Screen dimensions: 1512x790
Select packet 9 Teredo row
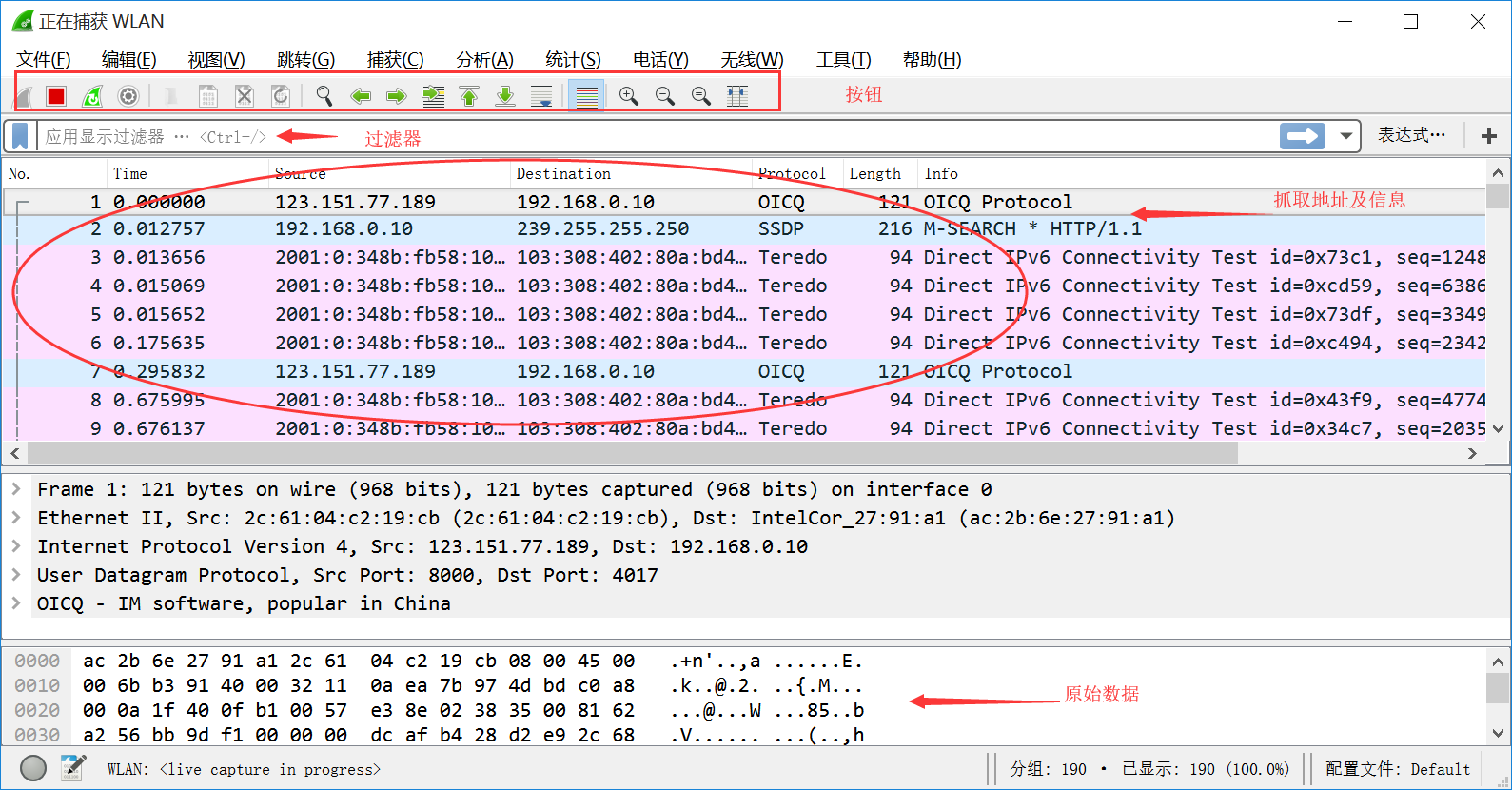click(x=744, y=427)
